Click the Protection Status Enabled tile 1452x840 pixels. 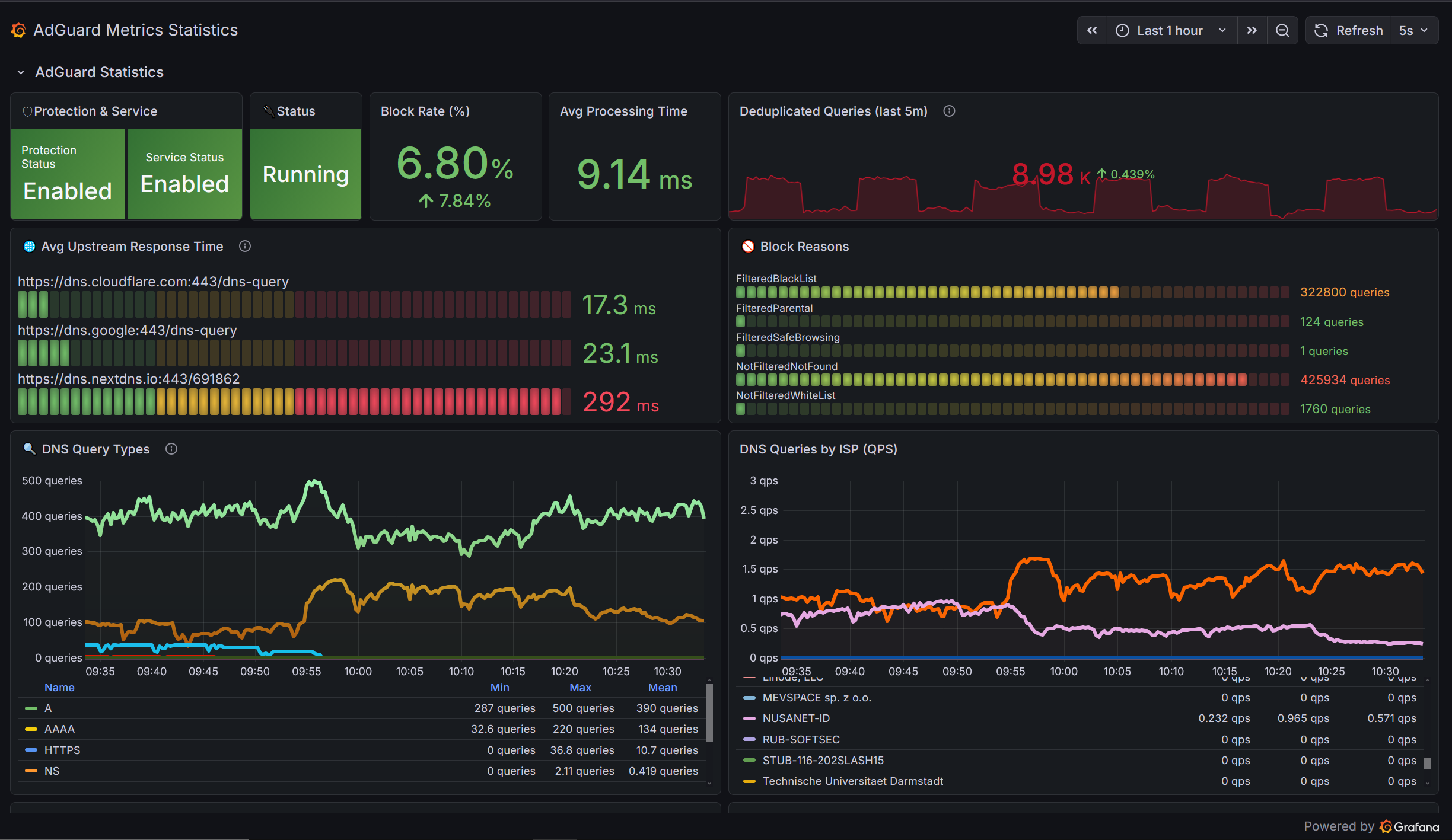pyautogui.click(x=68, y=174)
